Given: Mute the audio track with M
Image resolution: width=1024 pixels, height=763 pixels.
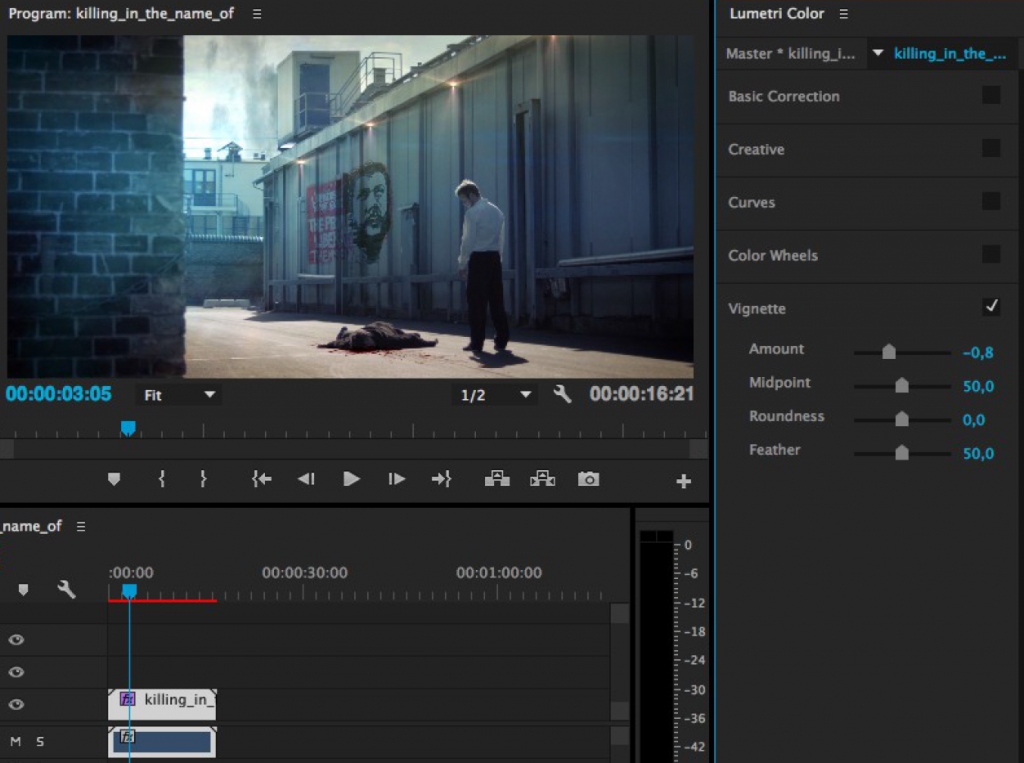Looking at the screenshot, I should coord(16,741).
